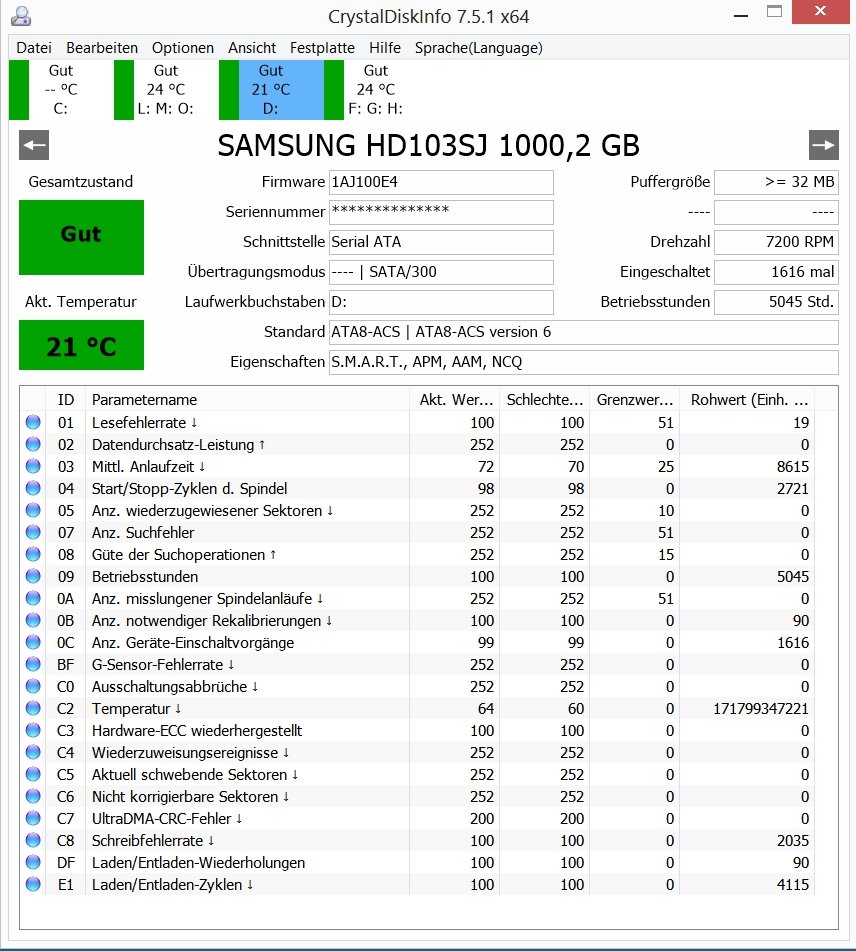Click the green Gut health status button
Image resolution: width=856 pixels, height=951 pixels.
81,237
